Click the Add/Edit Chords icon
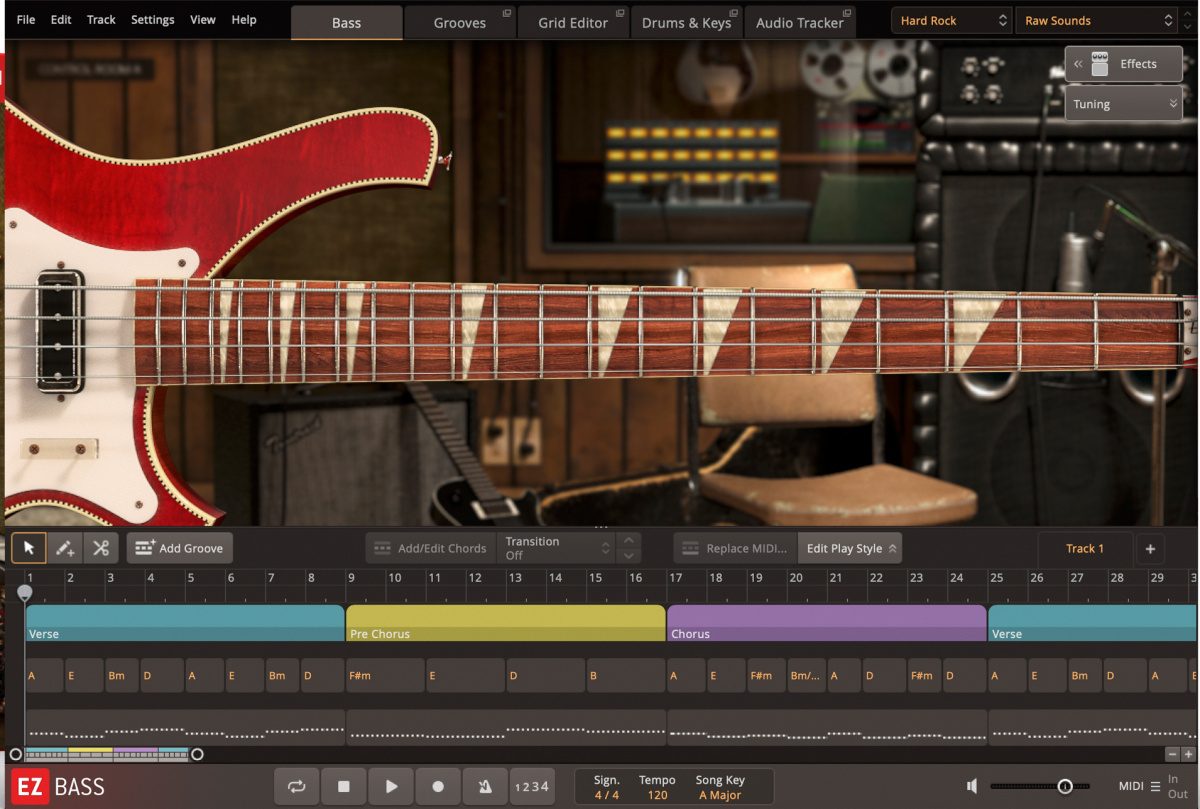 tap(382, 548)
